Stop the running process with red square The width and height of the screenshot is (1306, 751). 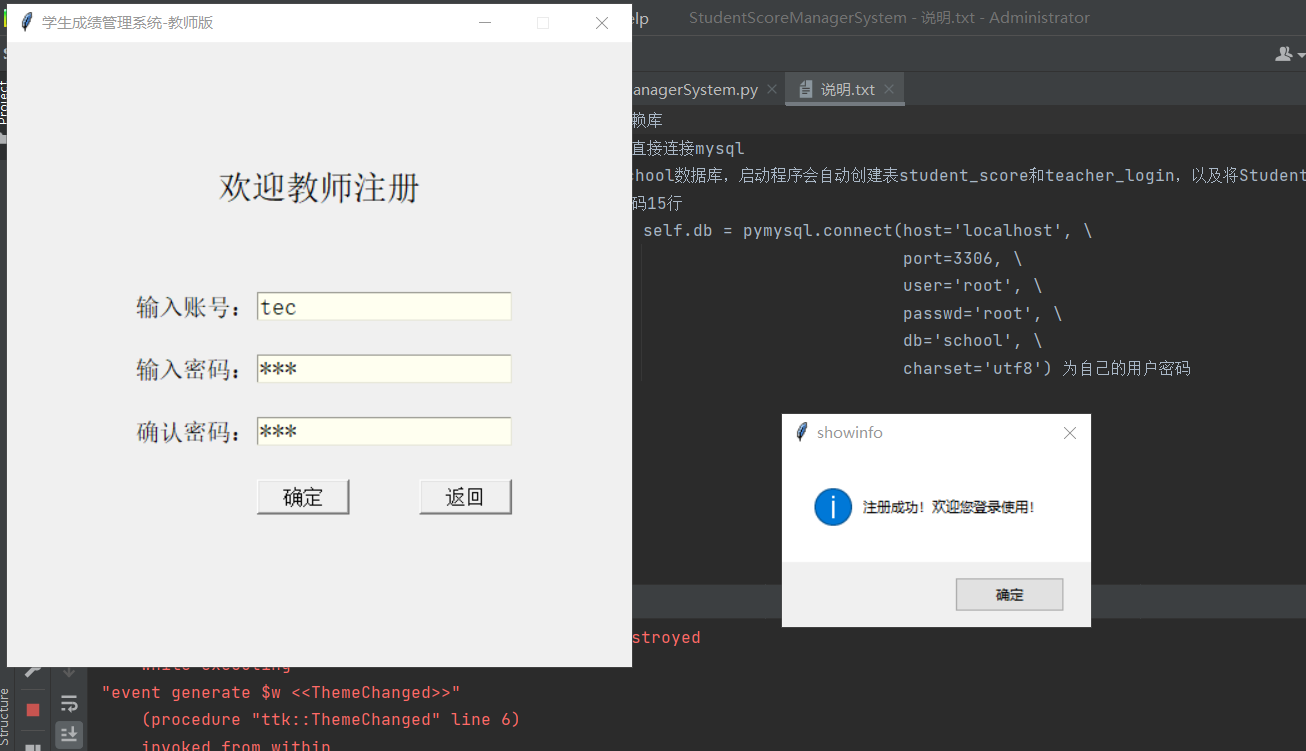tap(33, 709)
